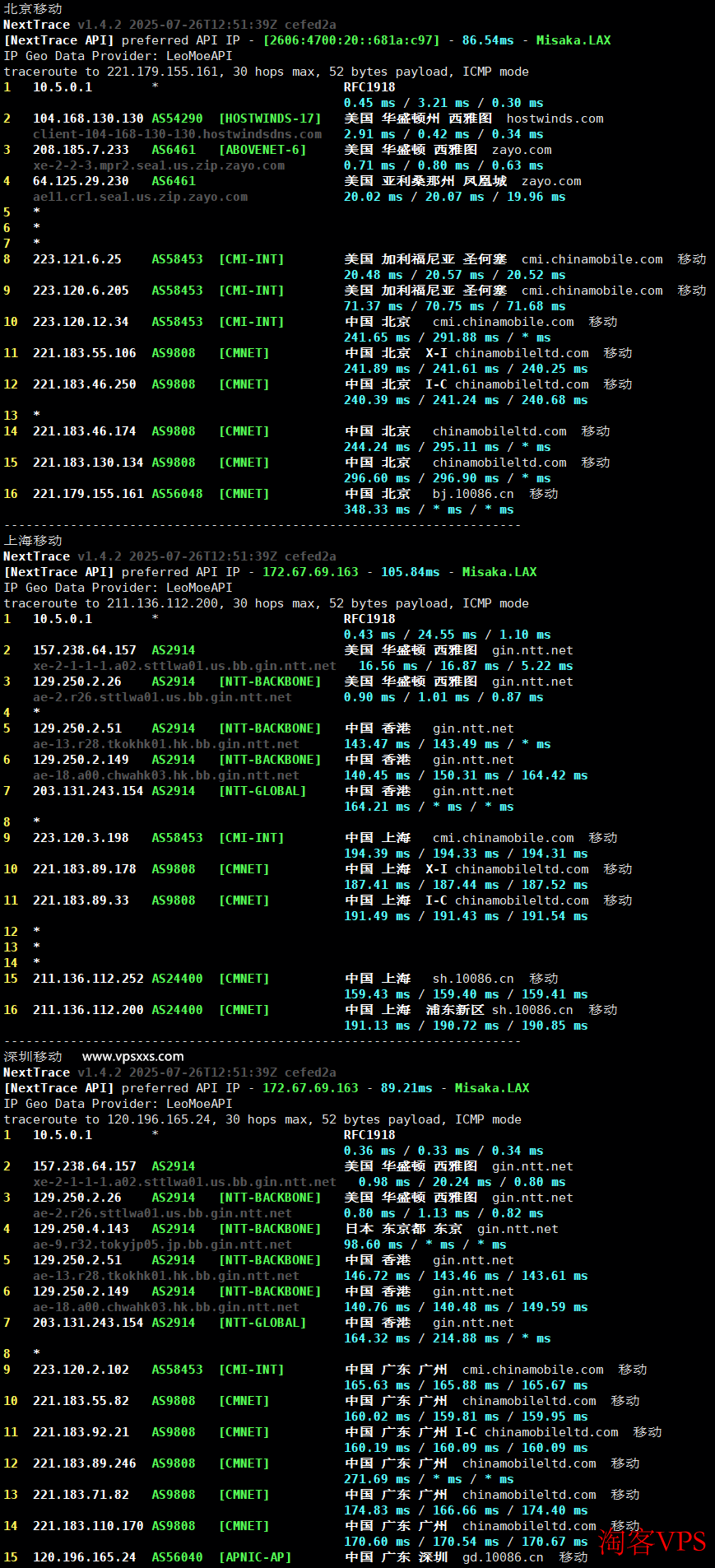Select hop IP address 208.185.7.233
715x1568 pixels.
click(81, 150)
